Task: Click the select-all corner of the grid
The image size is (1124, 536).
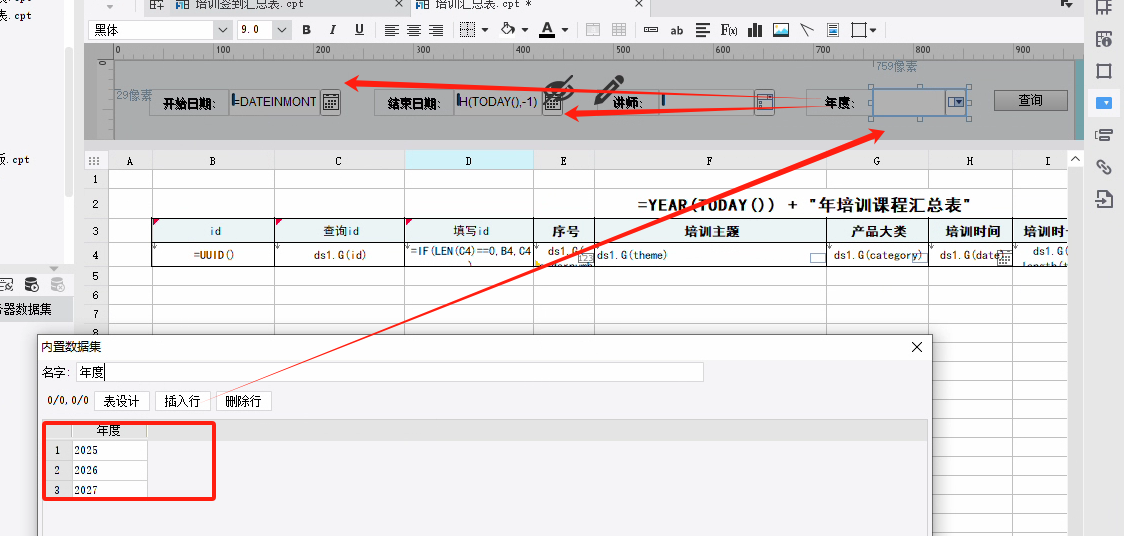Action: [93, 161]
